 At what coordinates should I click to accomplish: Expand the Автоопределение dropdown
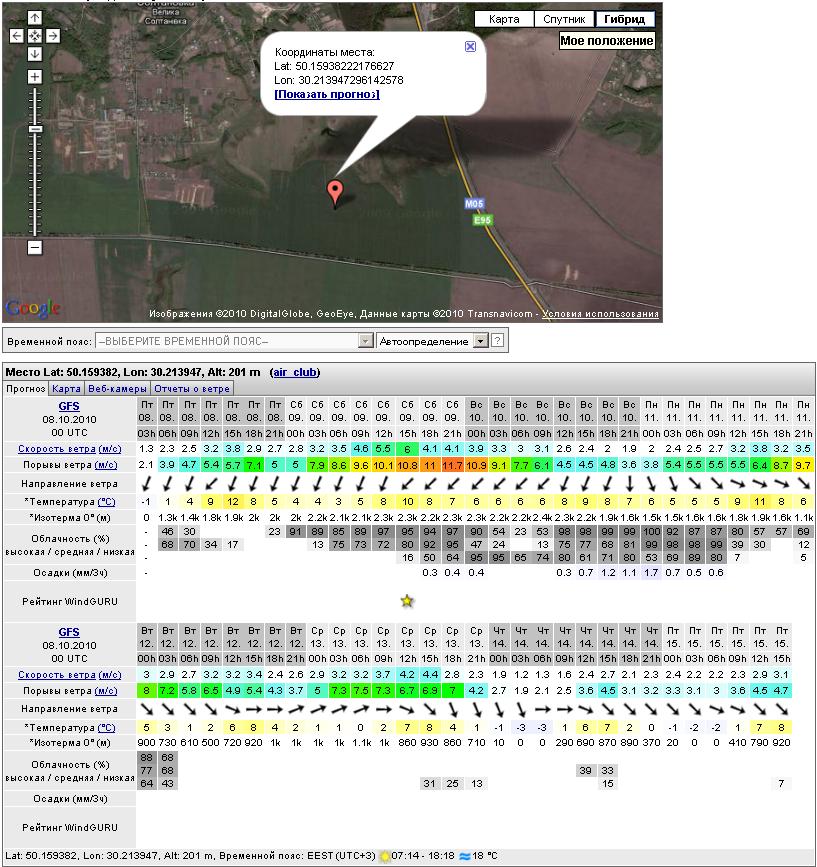[480, 341]
